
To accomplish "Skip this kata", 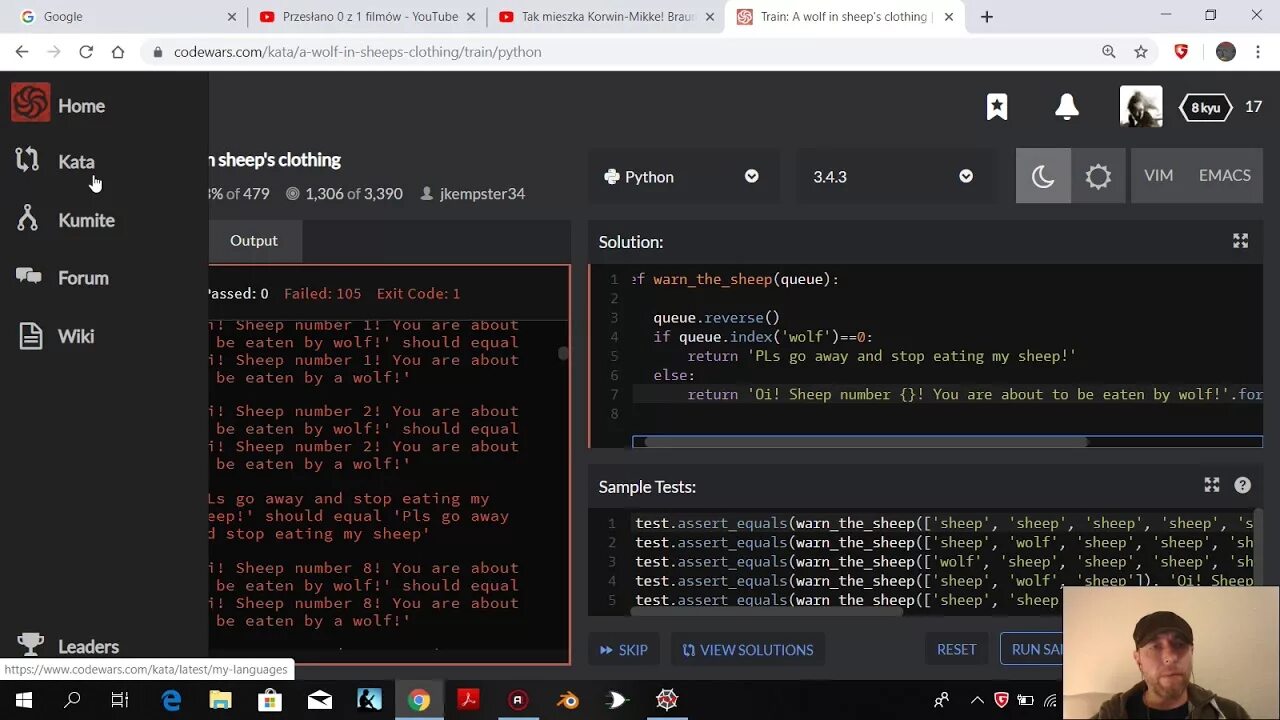I will click(624, 649).
